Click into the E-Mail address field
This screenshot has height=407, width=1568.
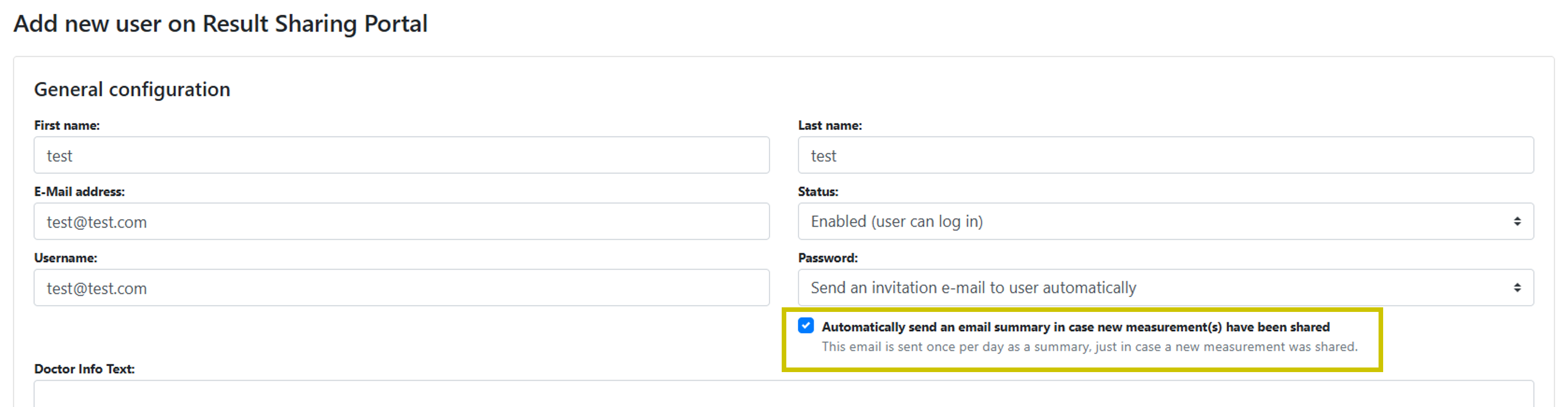(402, 221)
